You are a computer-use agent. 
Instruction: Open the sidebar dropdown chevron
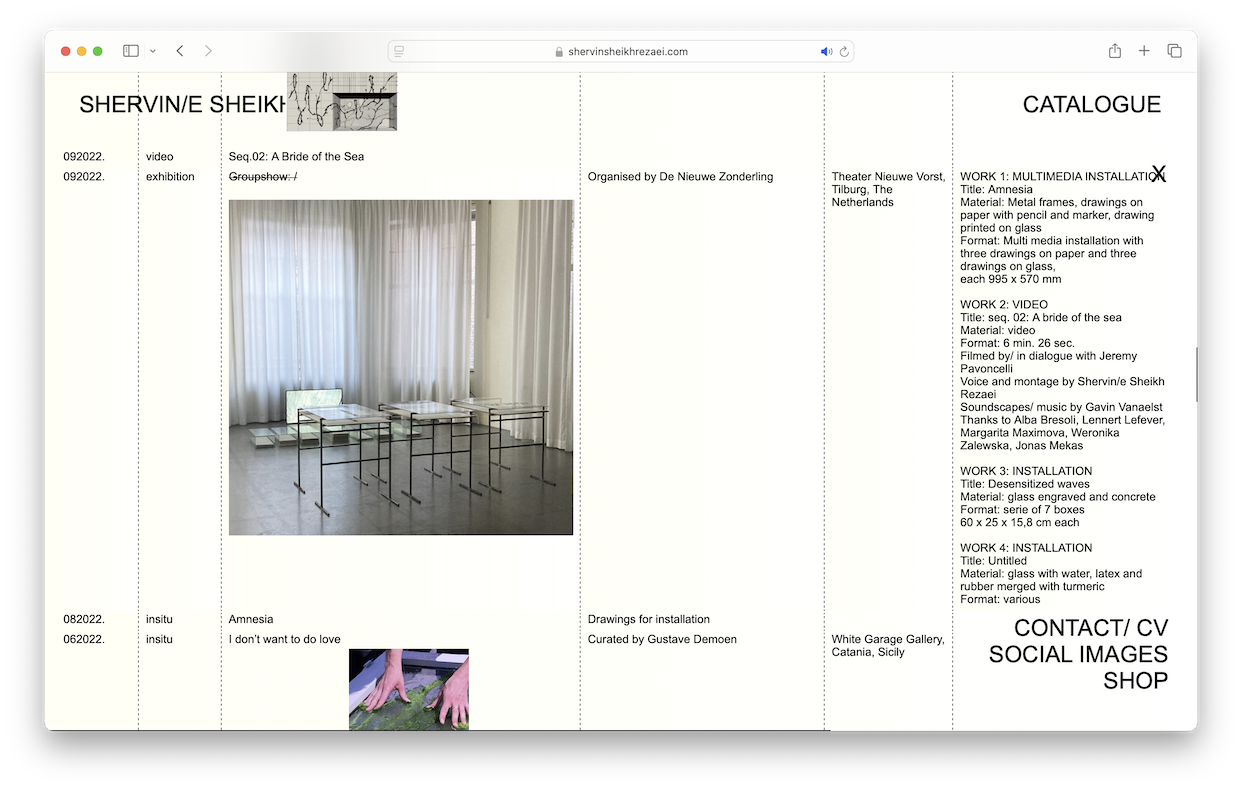pyautogui.click(x=153, y=51)
